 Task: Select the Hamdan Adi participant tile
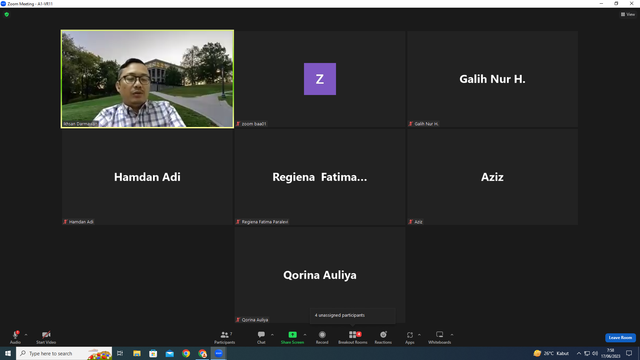[x=147, y=177]
